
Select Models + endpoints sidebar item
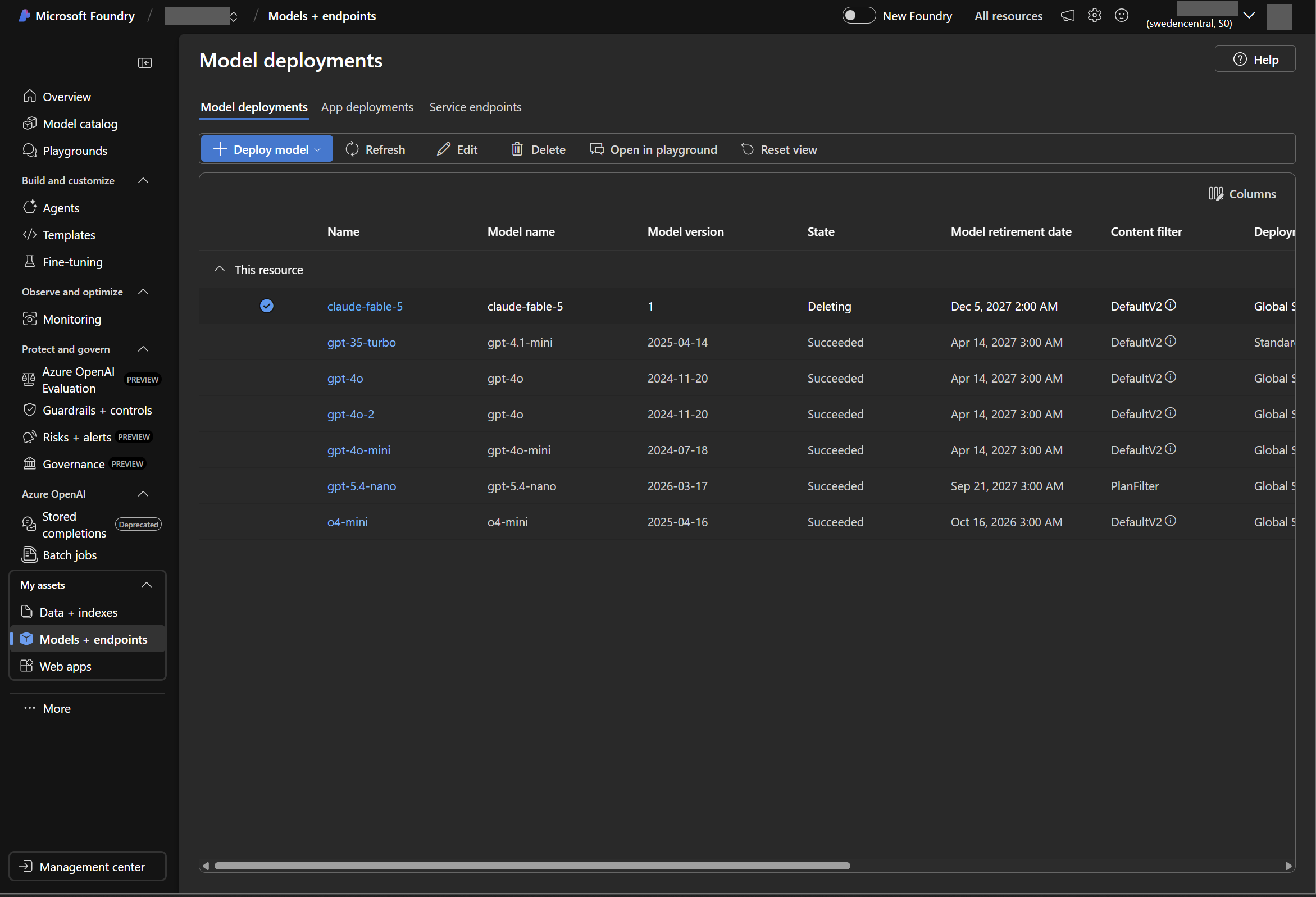(x=88, y=639)
